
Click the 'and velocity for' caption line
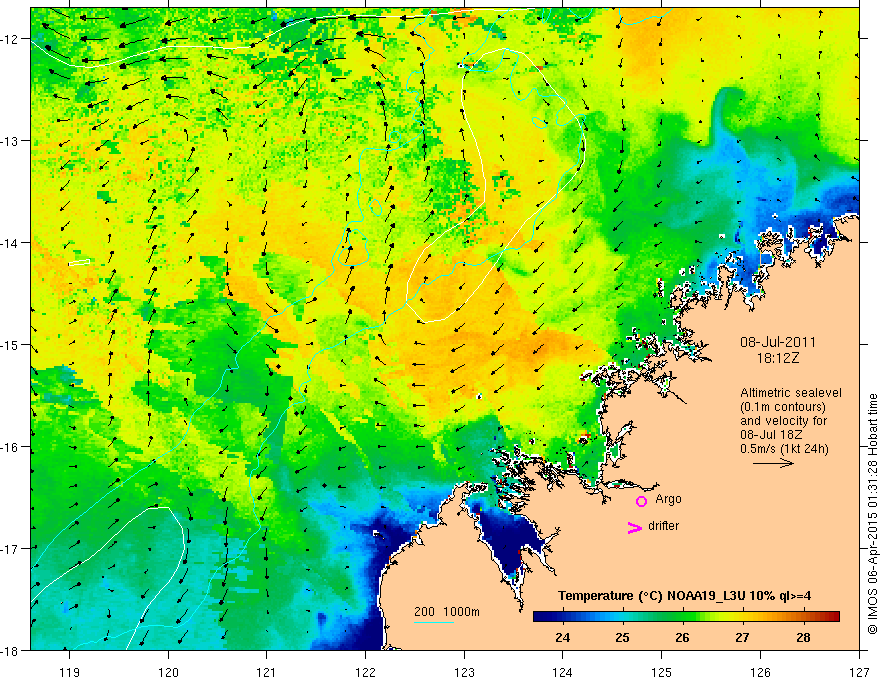click(783, 421)
